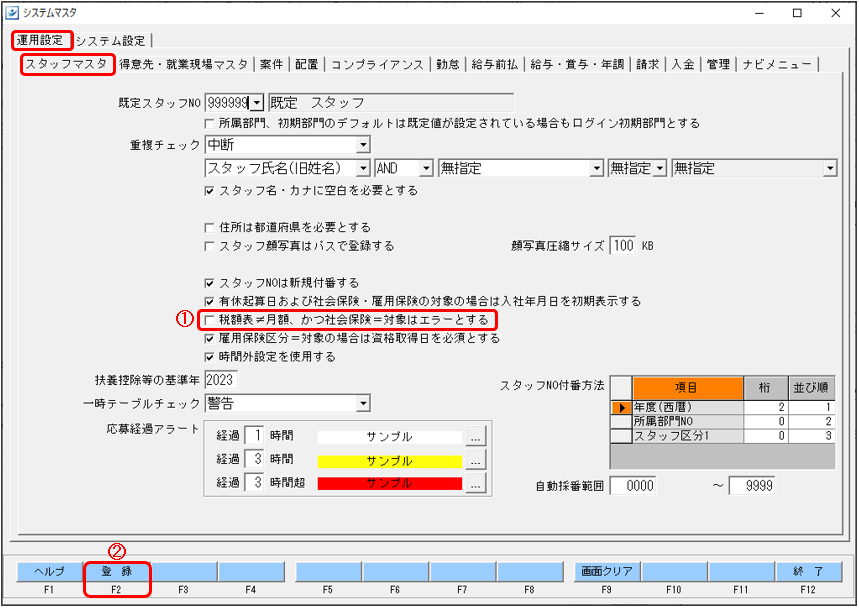Click the 終了 F12 button
The height and width of the screenshot is (608, 859).
[808, 572]
